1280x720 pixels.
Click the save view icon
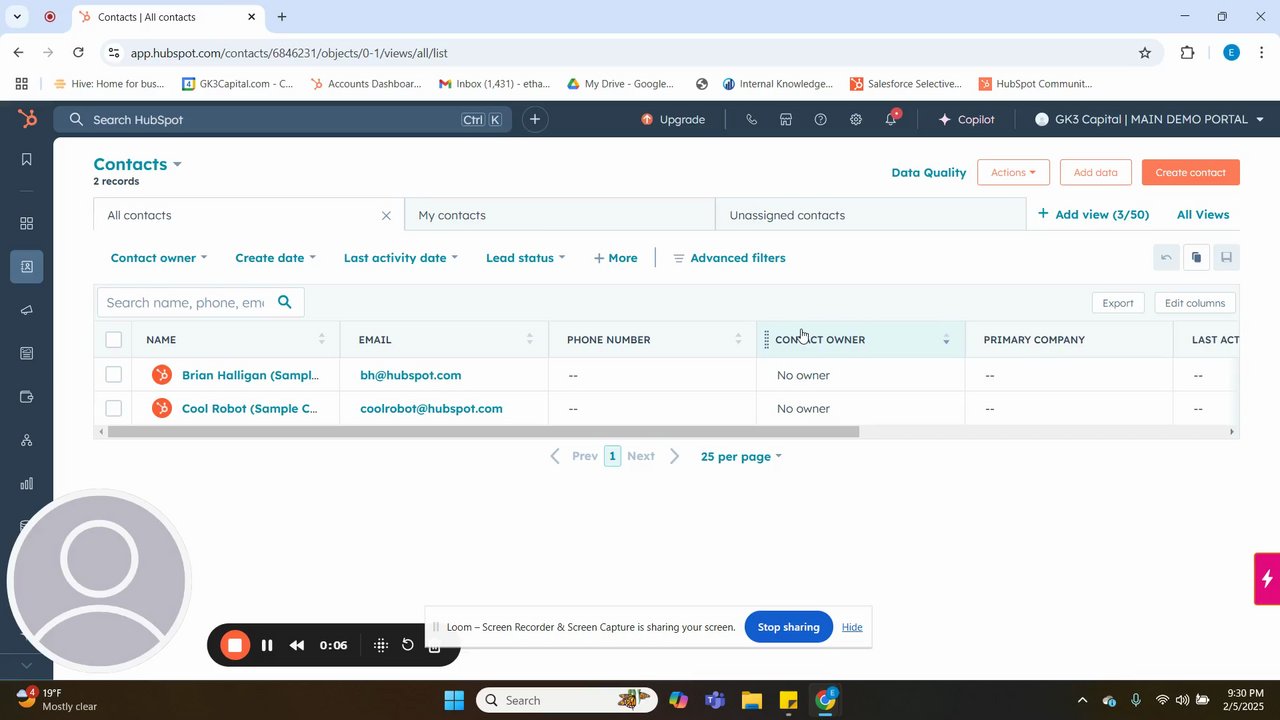[x=1226, y=258]
